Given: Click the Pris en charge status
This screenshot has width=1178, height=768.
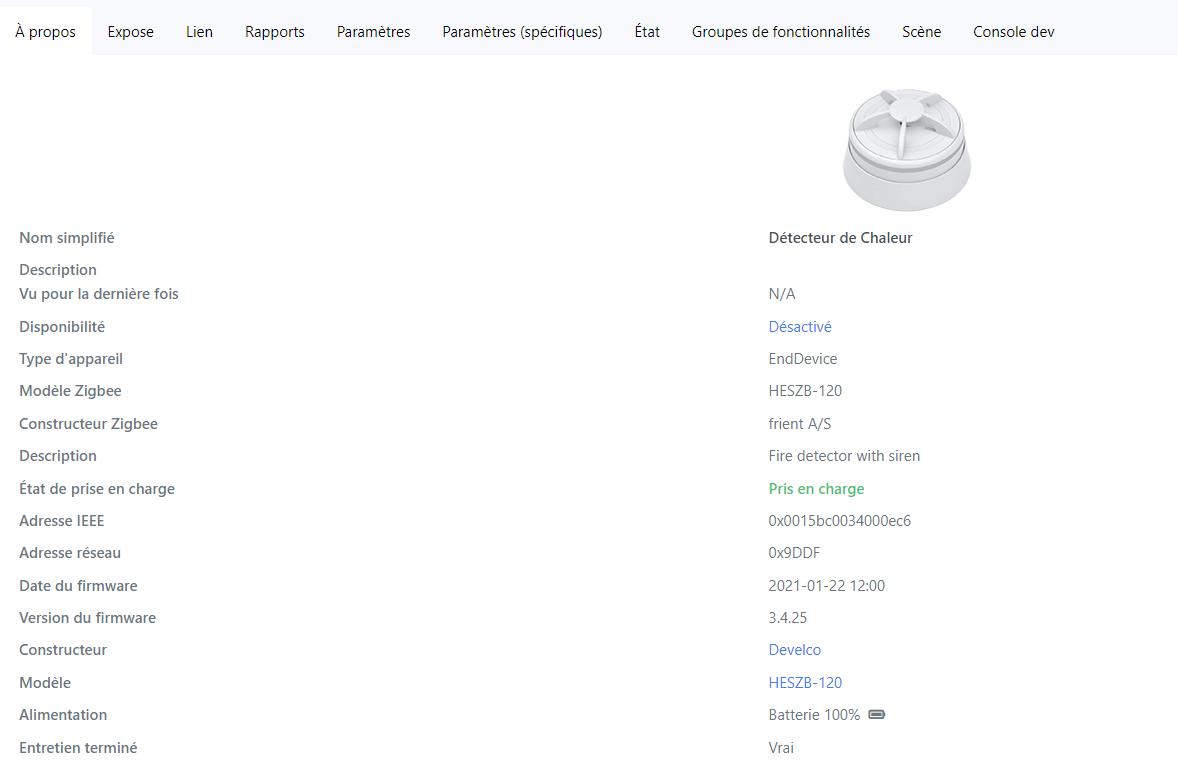Looking at the screenshot, I should point(816,489).
